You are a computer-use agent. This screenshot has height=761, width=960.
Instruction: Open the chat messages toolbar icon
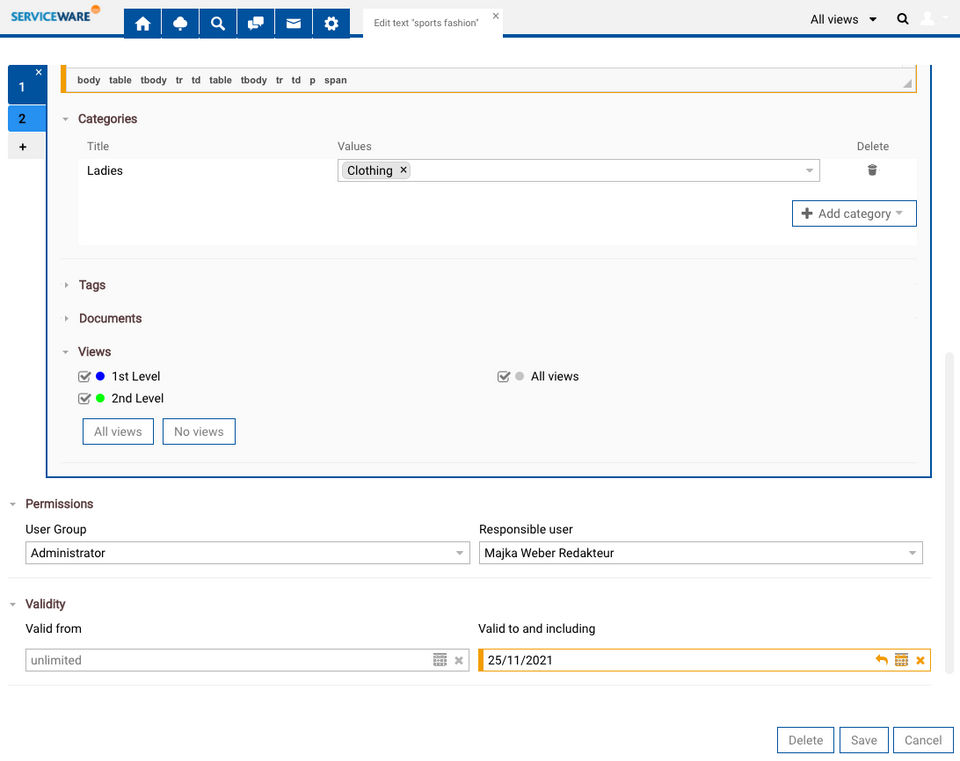pyautogui.click(x=256, y=23)
